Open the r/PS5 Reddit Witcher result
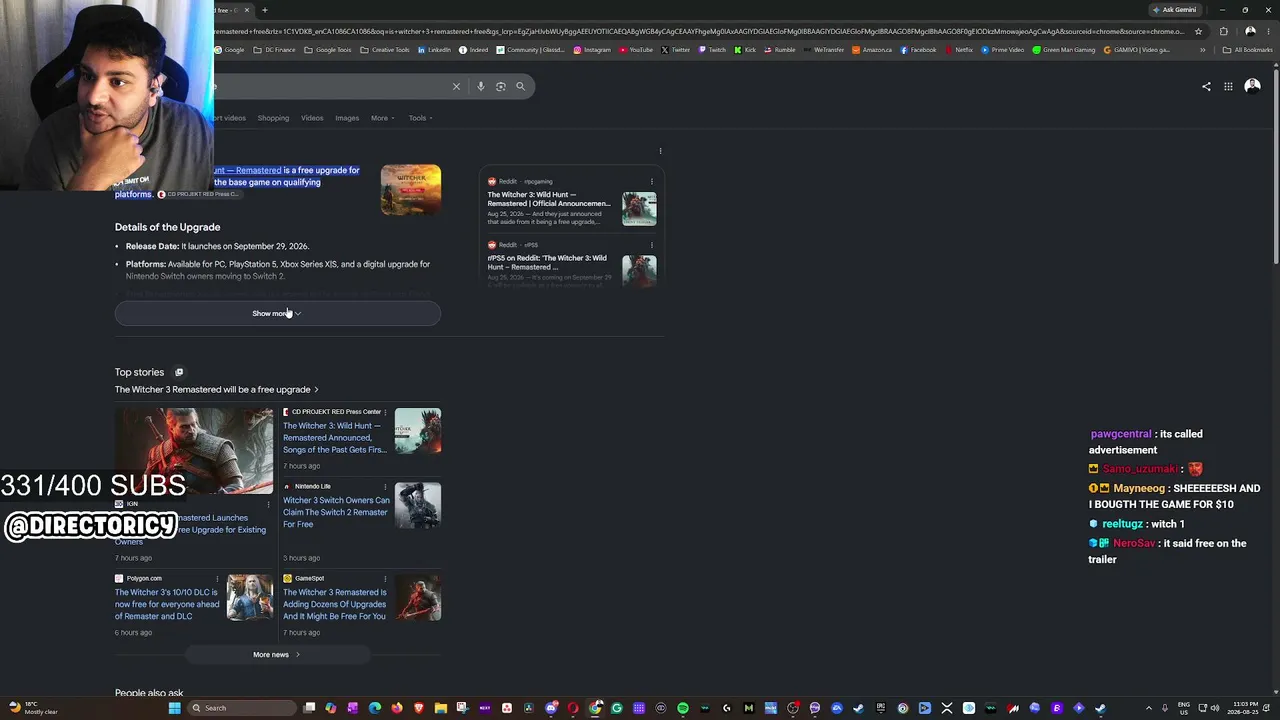Image resolution: width=1280 pixels, height=720 pixels. point(547,263)
